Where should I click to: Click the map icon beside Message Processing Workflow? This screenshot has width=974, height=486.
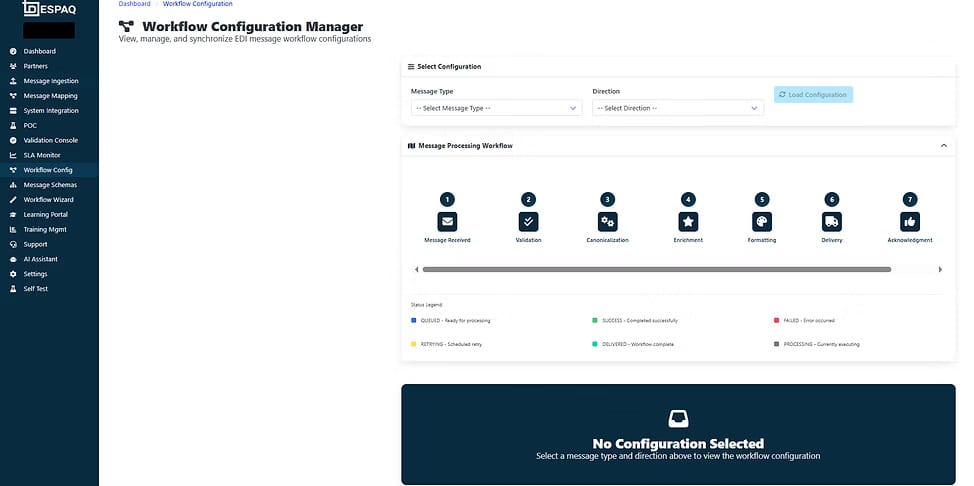click(x=411, y=145)
